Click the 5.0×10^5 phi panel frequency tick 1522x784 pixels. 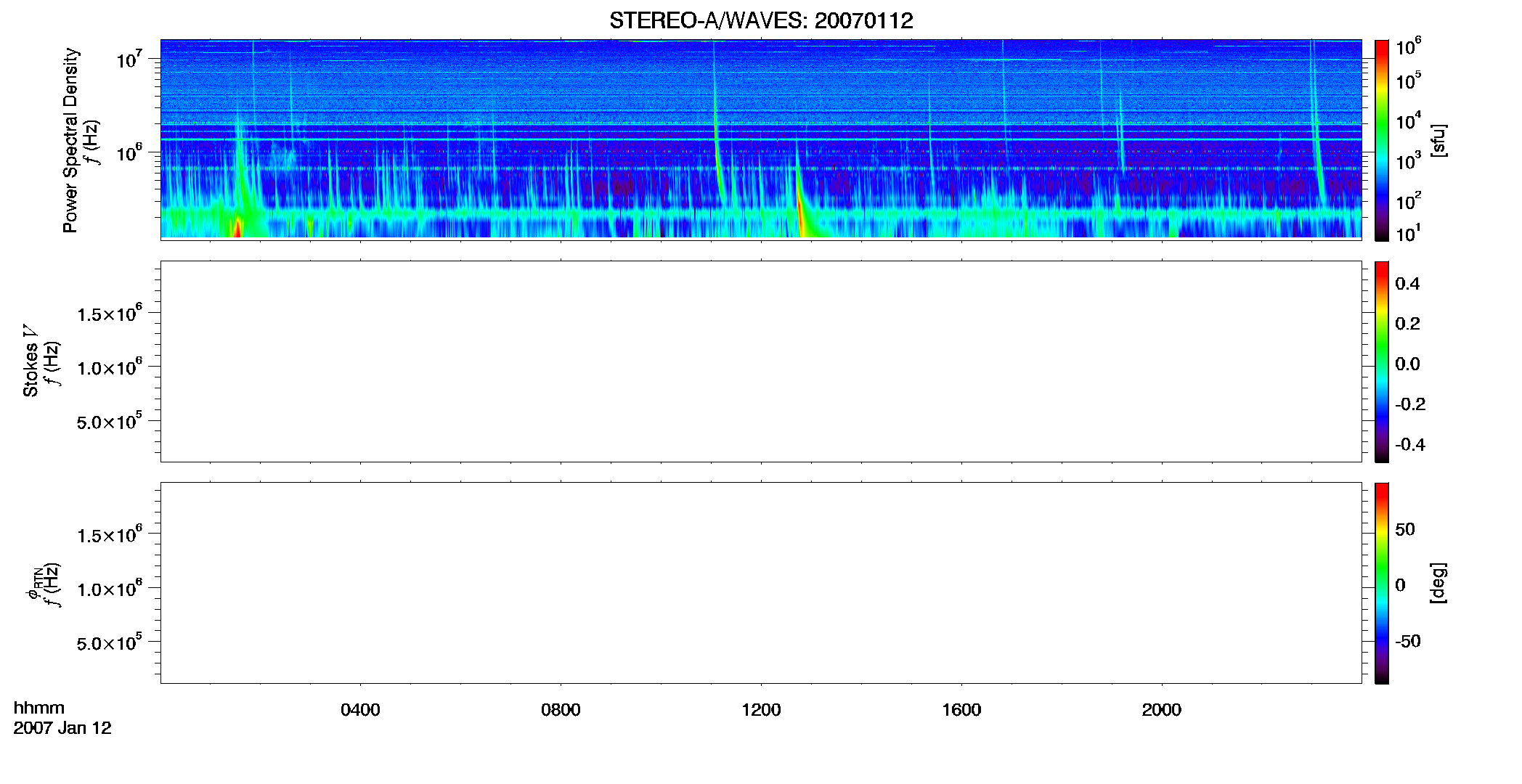[109, 642]
